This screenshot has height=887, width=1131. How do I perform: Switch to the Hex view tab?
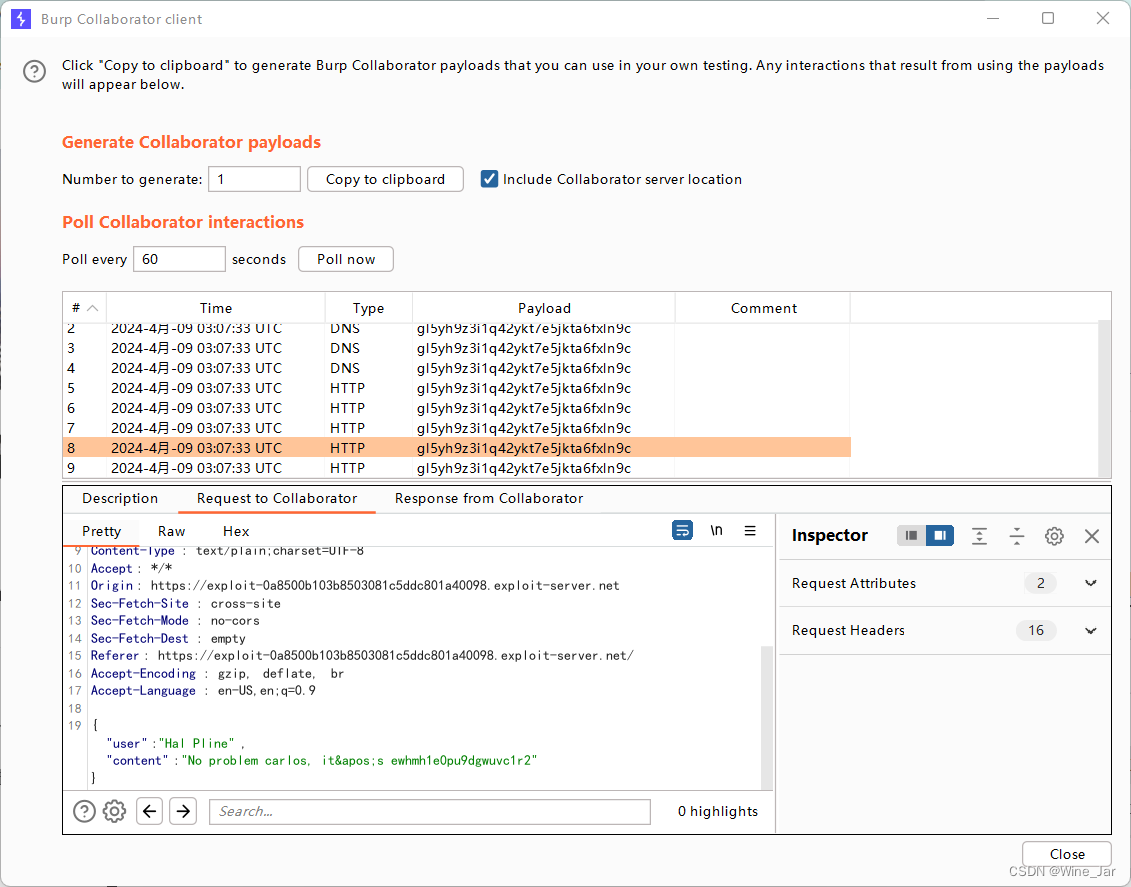point(236,531)
